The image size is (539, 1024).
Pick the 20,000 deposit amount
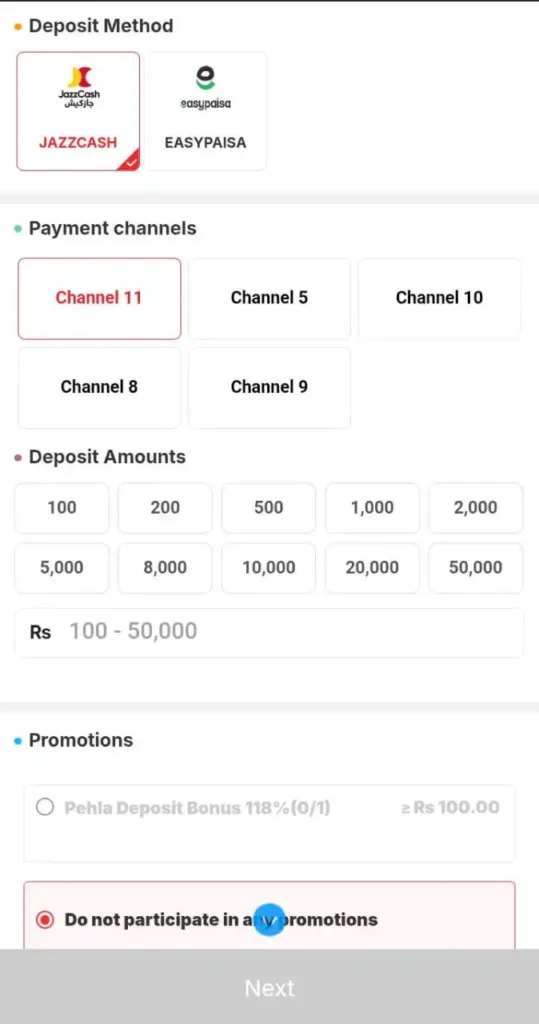(372, 568)
